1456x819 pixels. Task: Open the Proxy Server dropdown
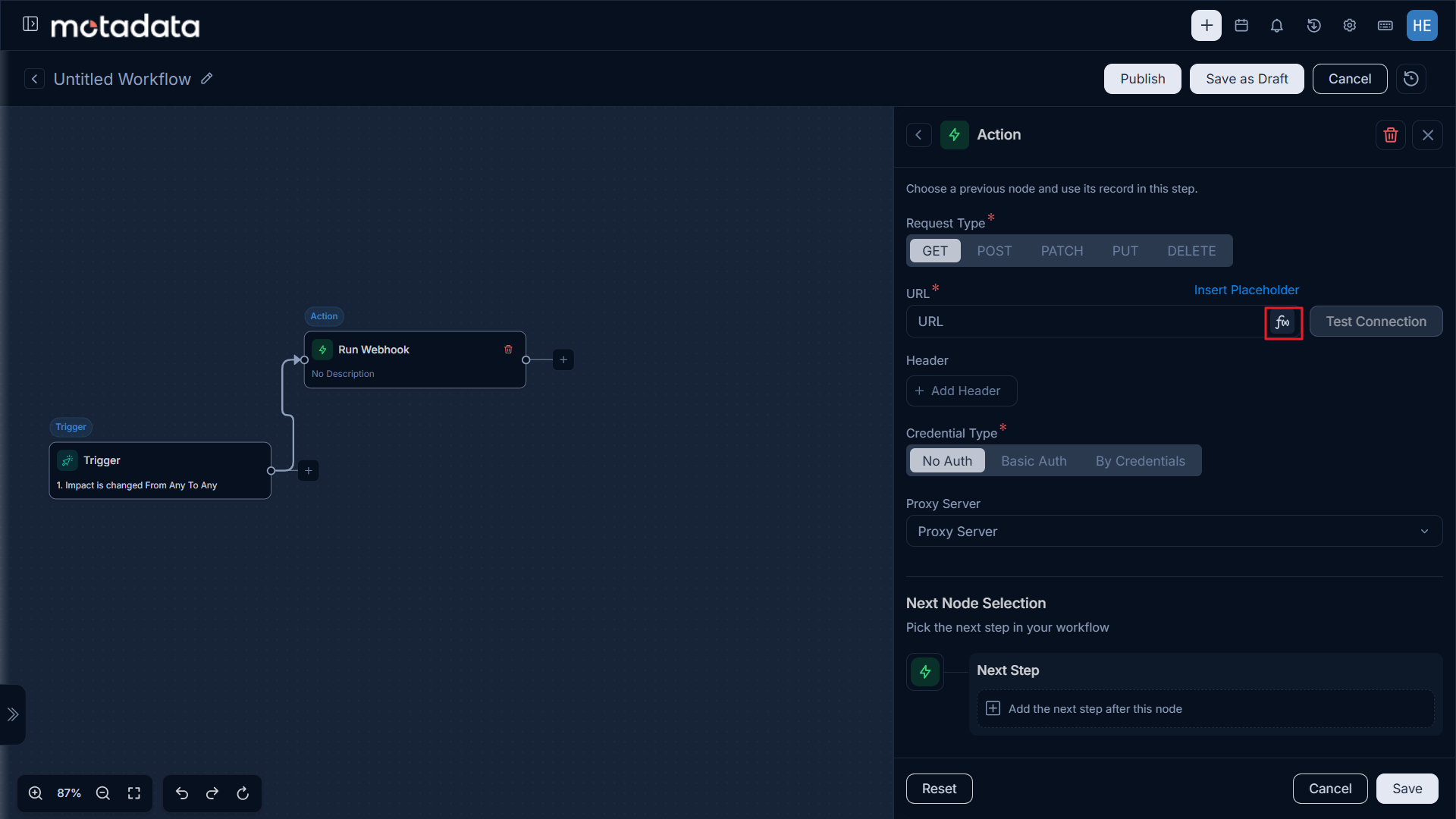click(1174, 532)
